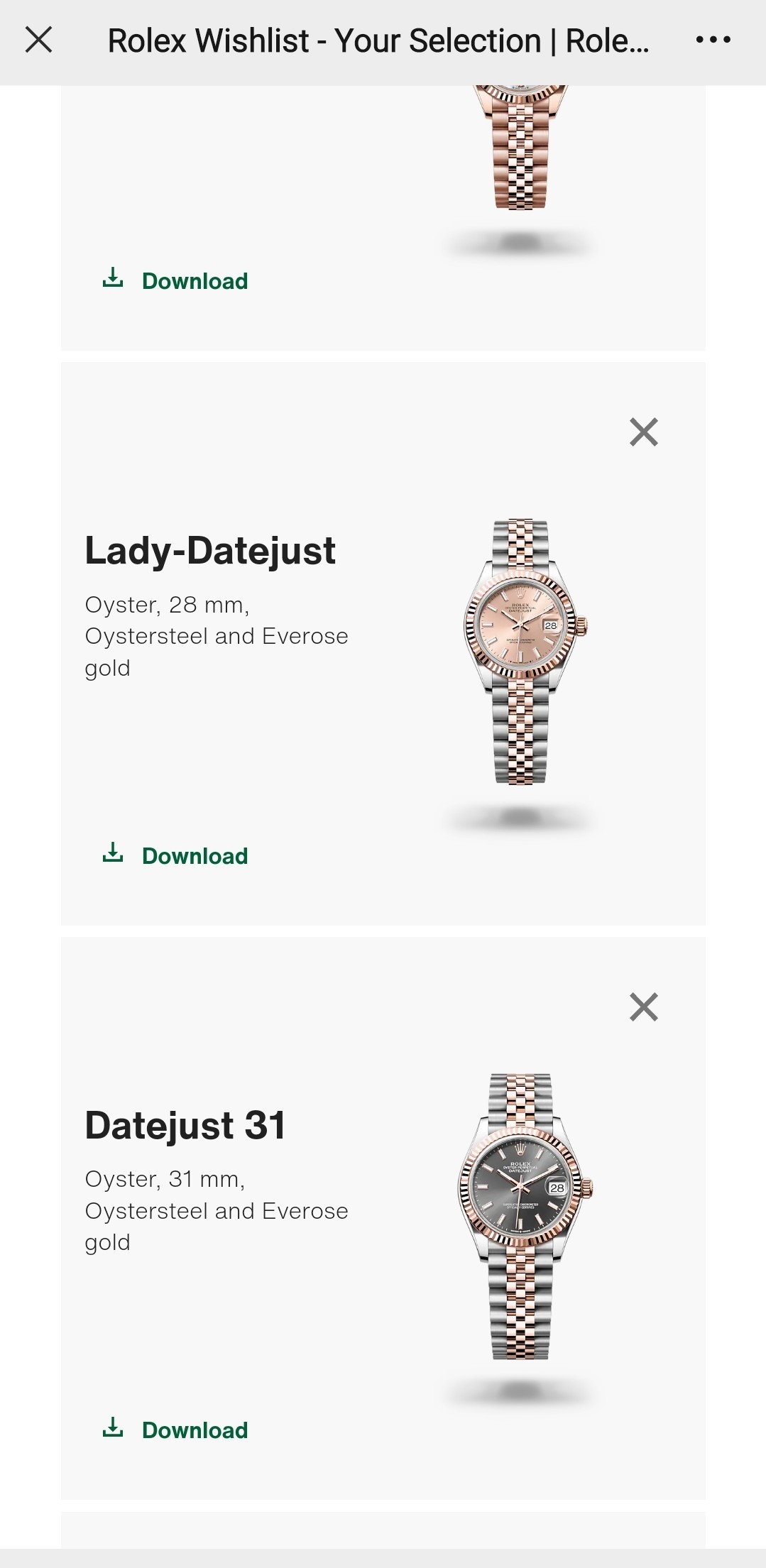Viewport: 766px width, 1568px height.
Task: Select the Lady-Datejust 28 mm description text
Action: pyautogui.click(x=217, y=636)
